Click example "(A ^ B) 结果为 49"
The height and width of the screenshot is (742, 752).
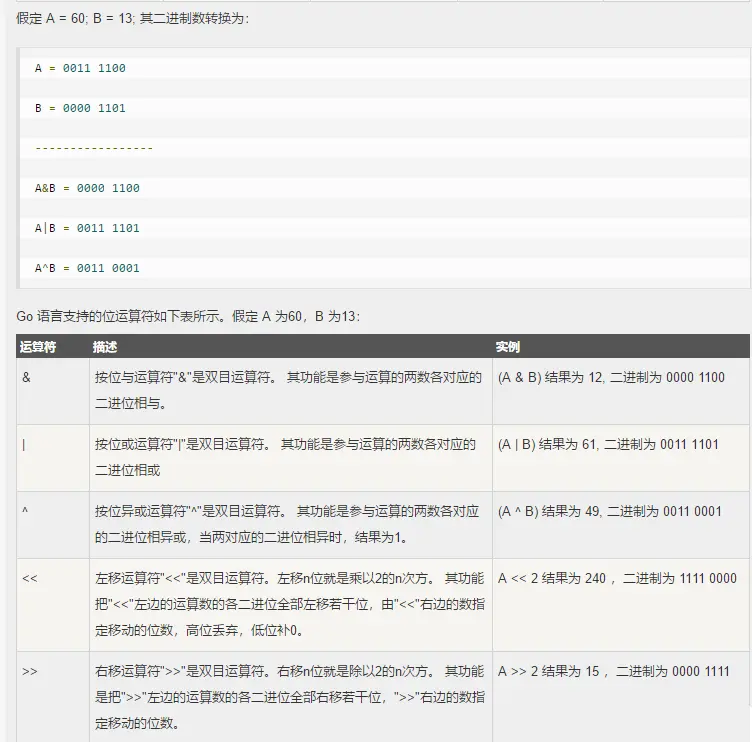click(610, 511)
